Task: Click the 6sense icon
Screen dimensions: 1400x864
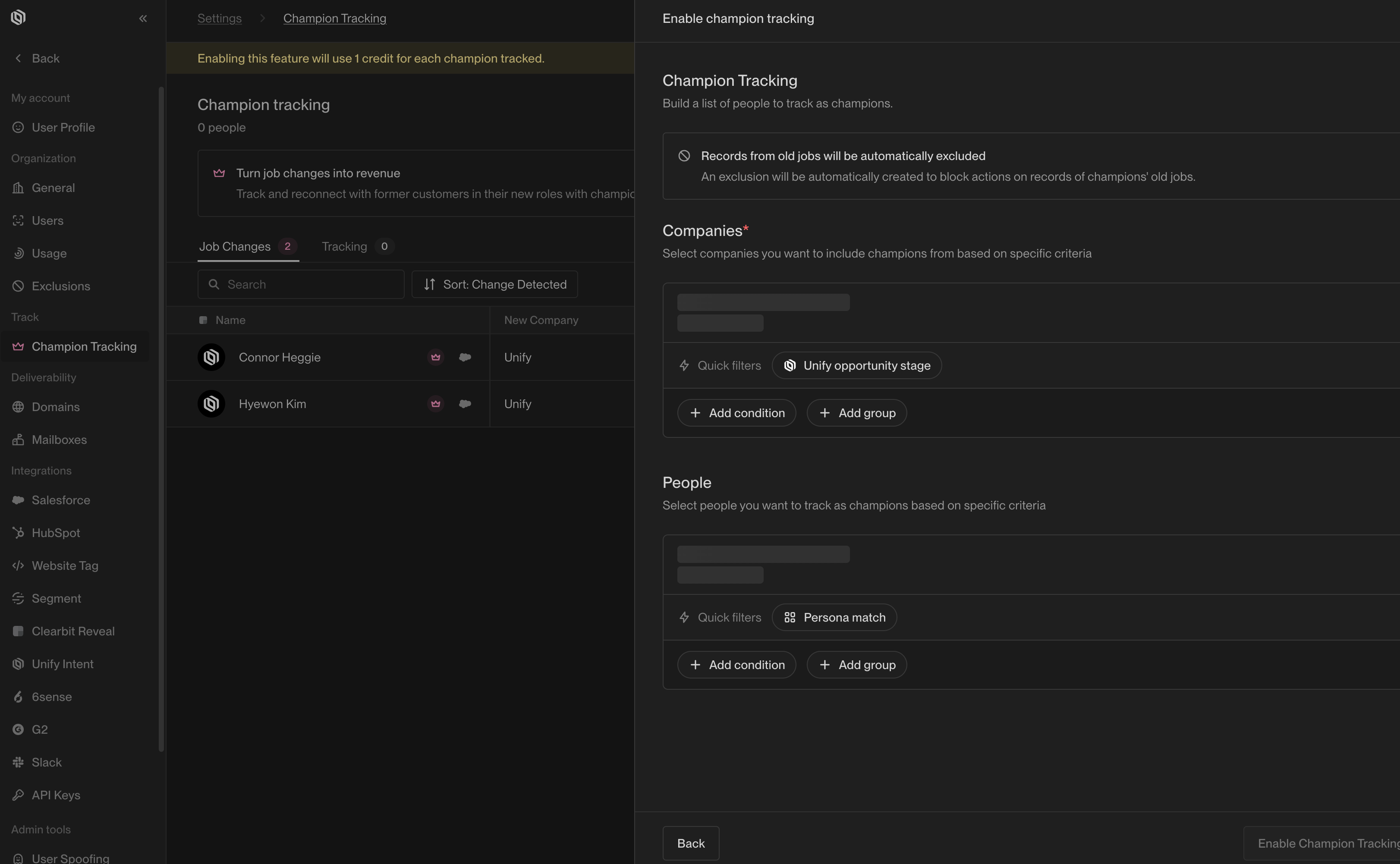Action: coord(18,697)
